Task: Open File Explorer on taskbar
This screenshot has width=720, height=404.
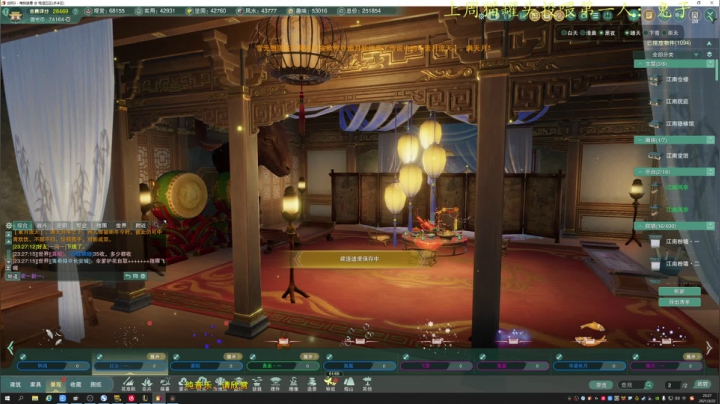Action: [35, 398]
